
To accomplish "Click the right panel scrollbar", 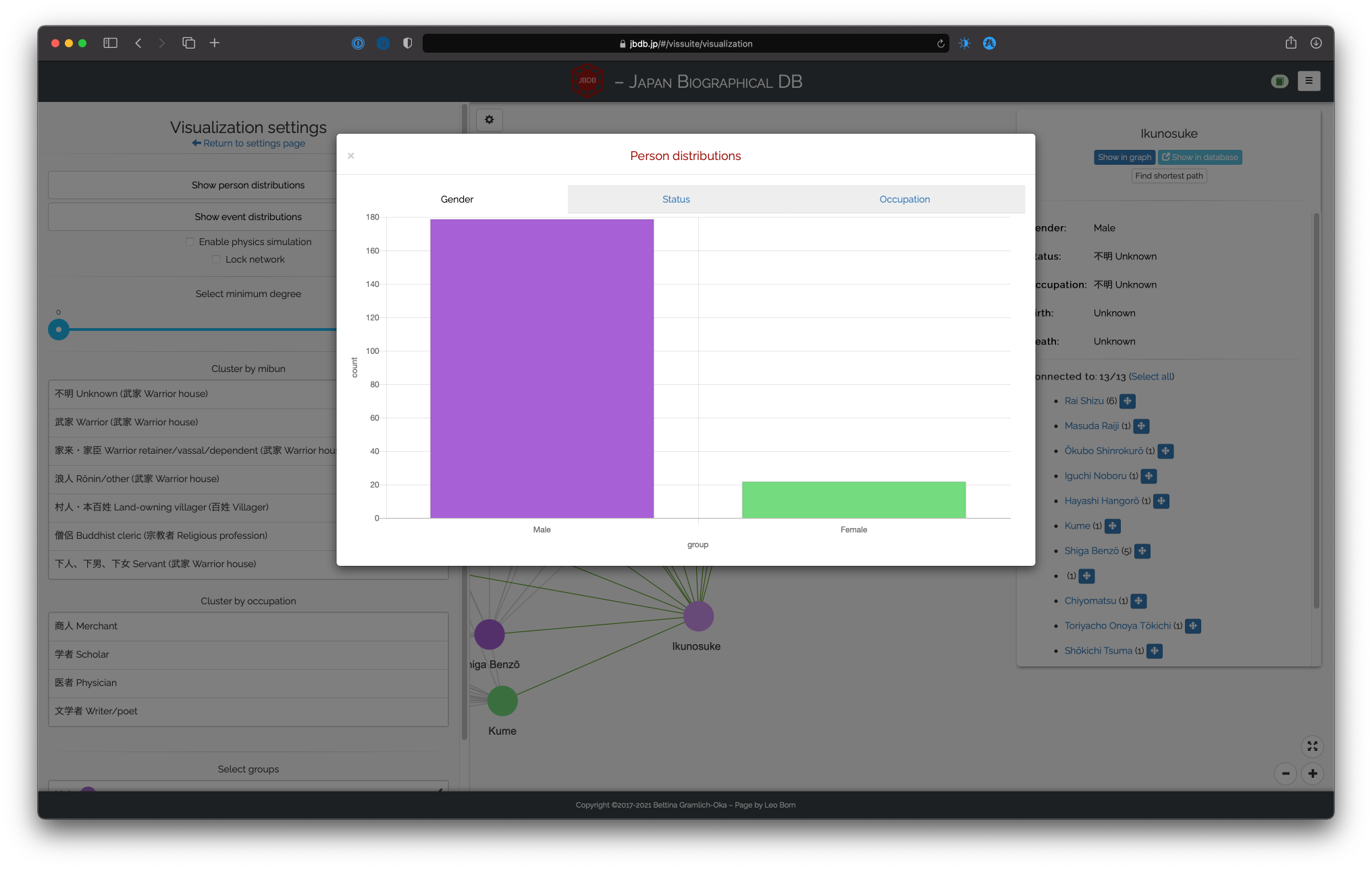I will 1316,411.
